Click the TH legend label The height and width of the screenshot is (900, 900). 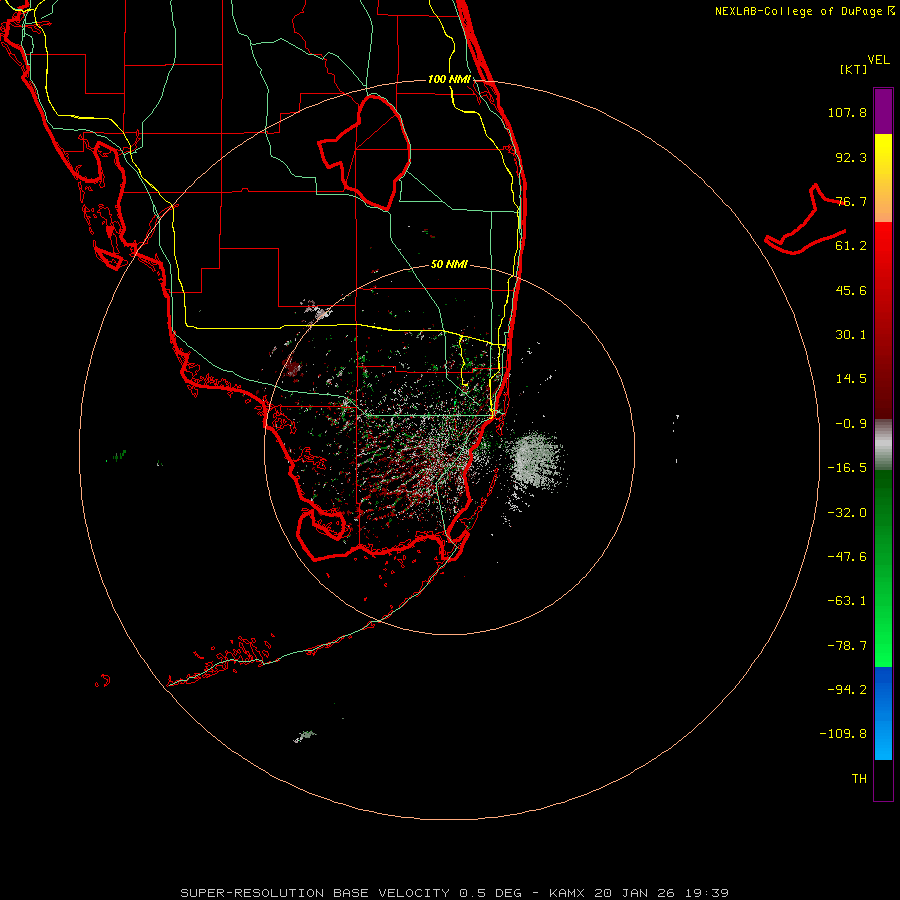point(859,779)
